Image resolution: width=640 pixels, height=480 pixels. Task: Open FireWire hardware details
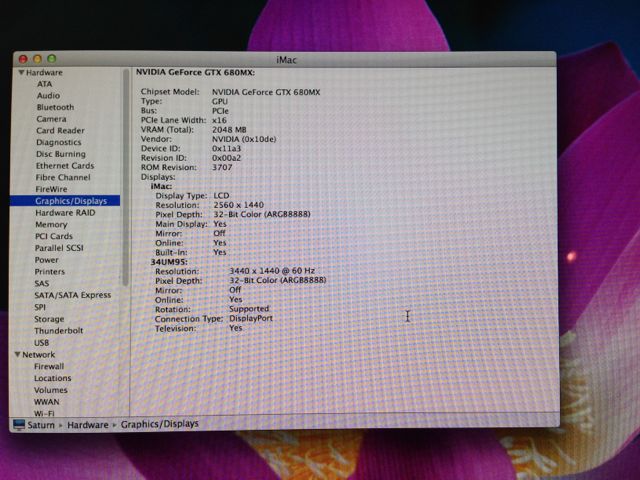click(51, 189)
